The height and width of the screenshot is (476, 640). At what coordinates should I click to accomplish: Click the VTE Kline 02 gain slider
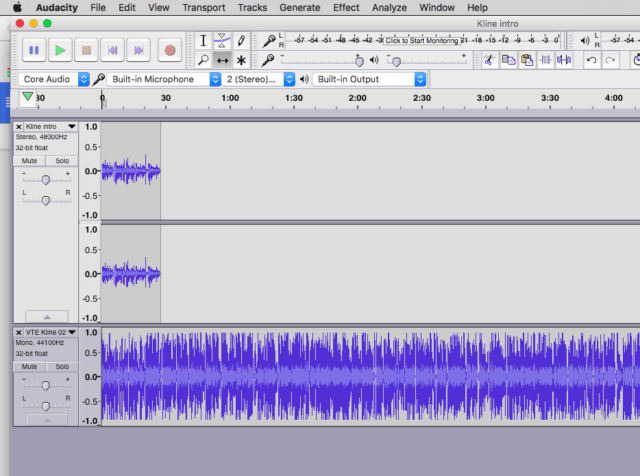click(46, 385)
